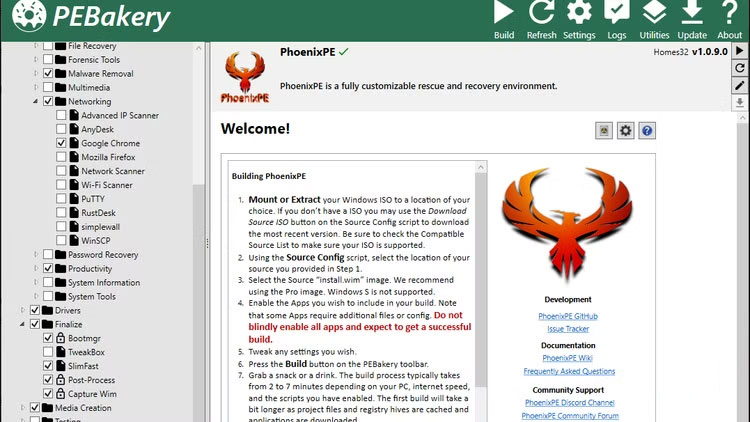Select the RustDesk tree item
This screenshot has height=422, width=750.
click(x=98, y=213)
